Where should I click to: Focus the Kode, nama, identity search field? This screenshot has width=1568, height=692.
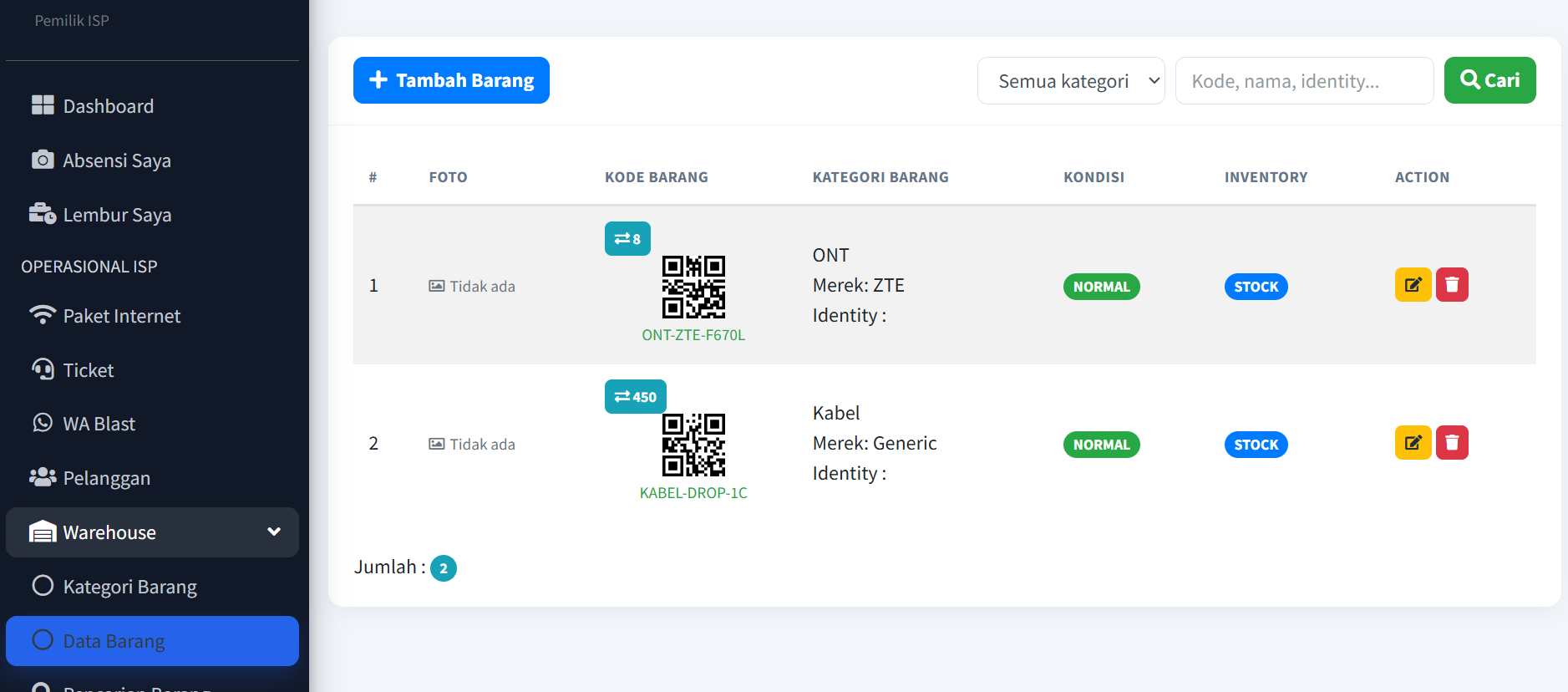(1304, 81)
